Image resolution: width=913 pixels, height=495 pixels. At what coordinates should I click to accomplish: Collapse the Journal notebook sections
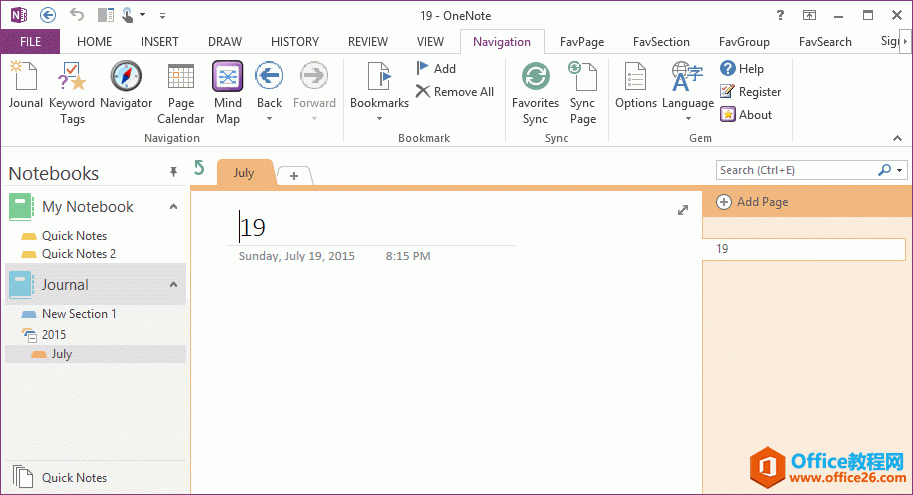(173, 285)
